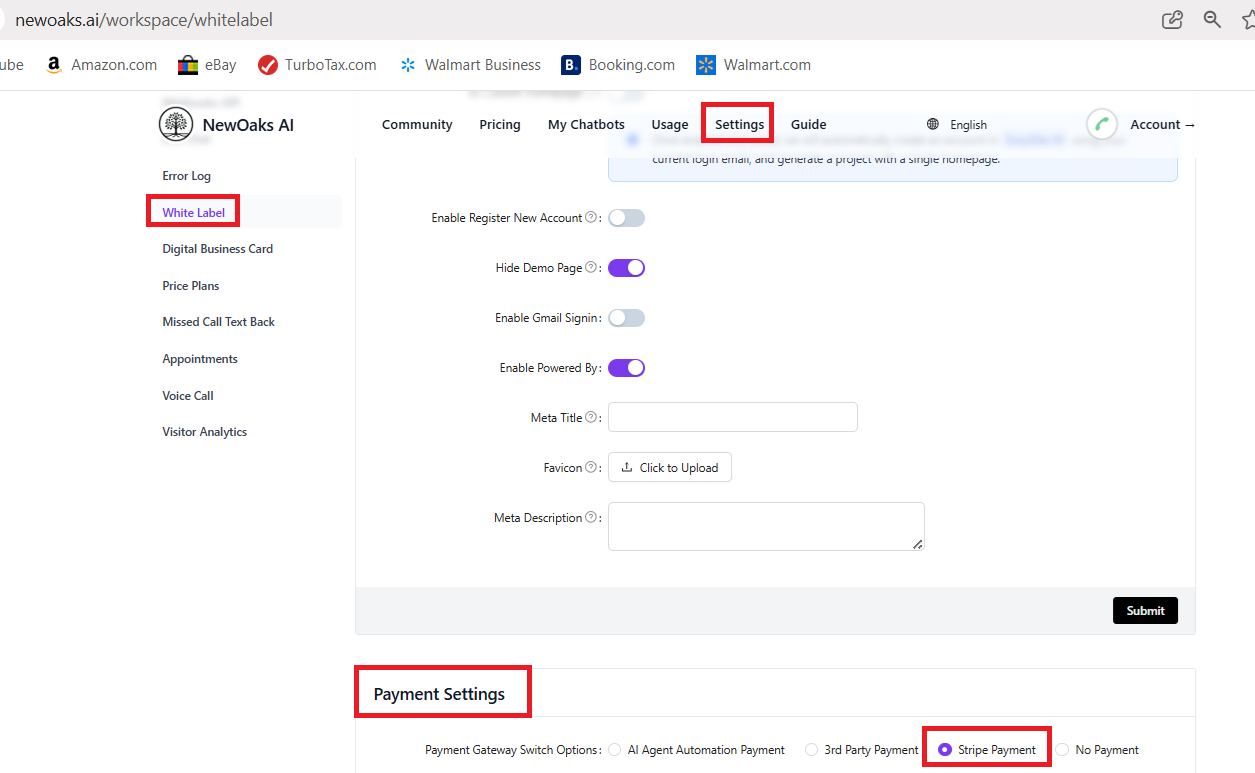
Task: Select the No Payment radio option
Action: [1062, 750]
